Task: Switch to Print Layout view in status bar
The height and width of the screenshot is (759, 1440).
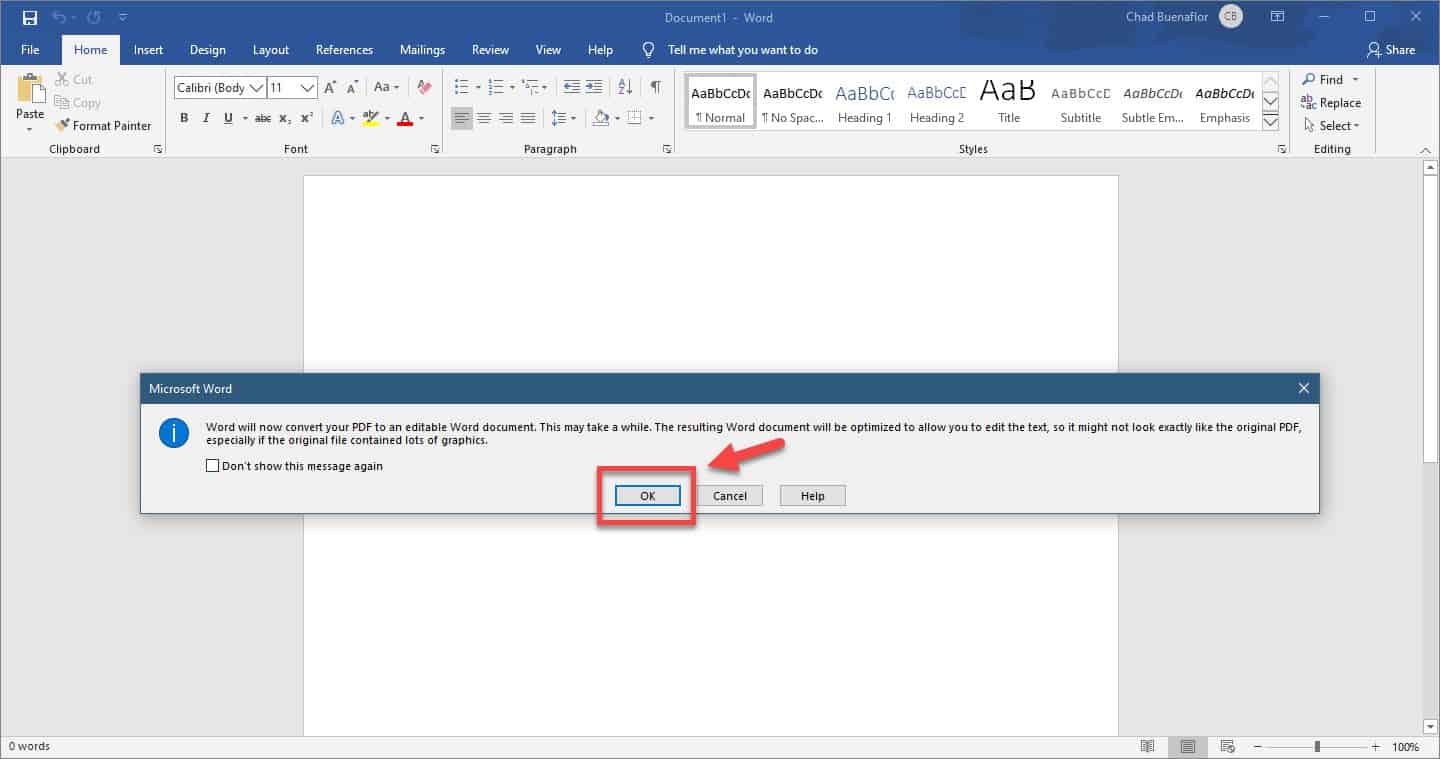Action: click(x=1187, y=747)
